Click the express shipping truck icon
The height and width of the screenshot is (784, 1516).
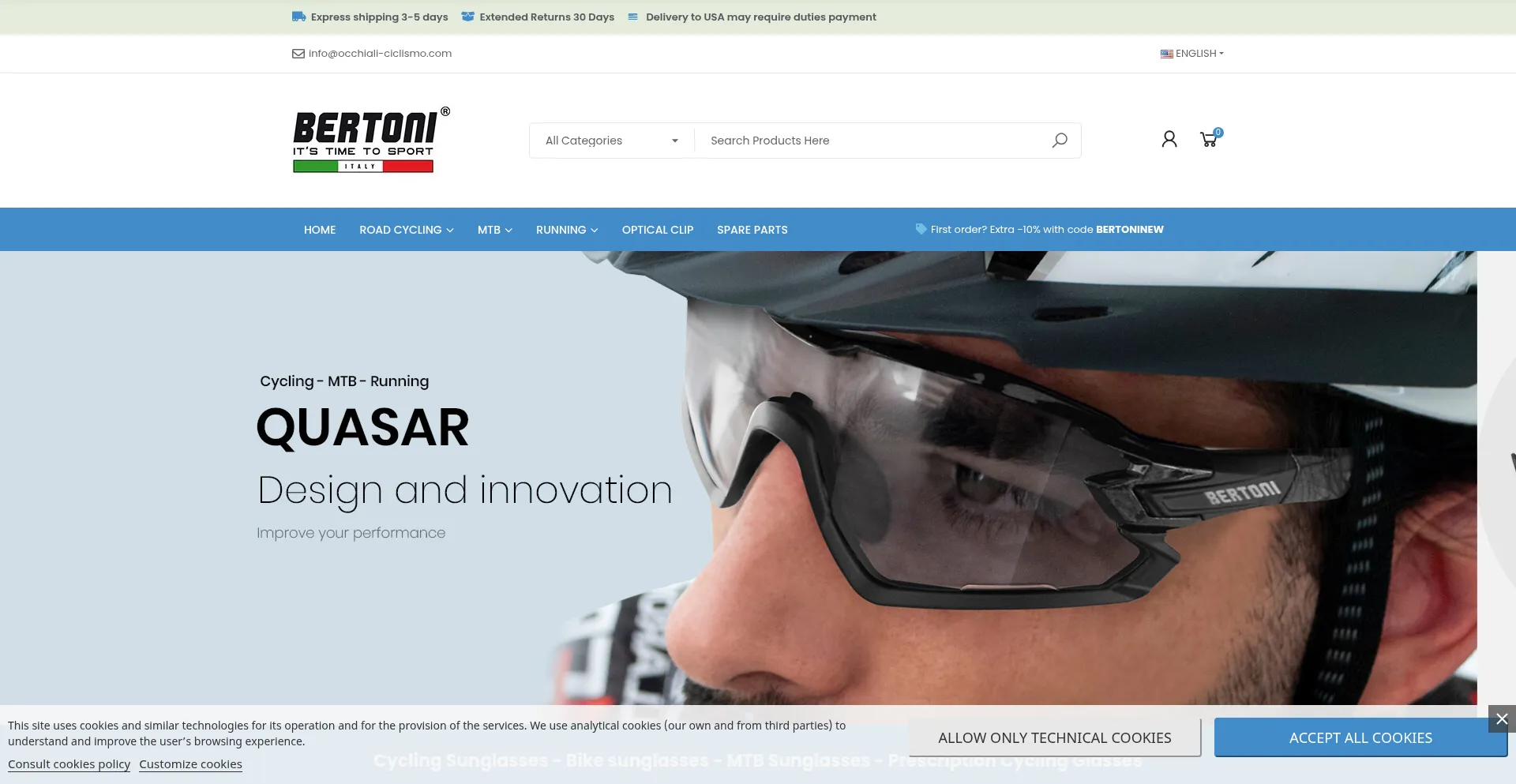[x=298, y=17]
